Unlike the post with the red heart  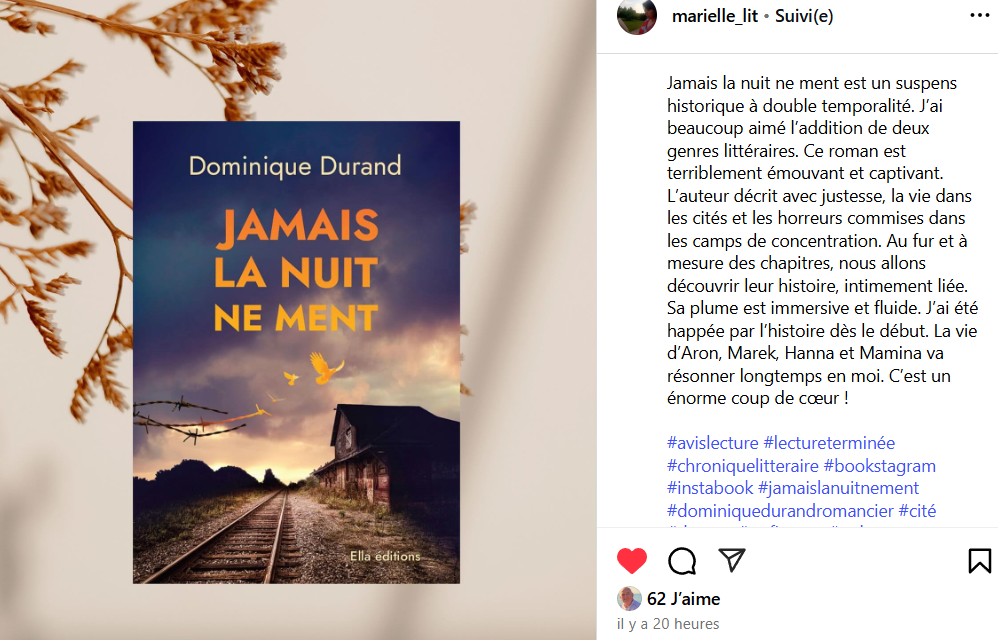(631, 560)
